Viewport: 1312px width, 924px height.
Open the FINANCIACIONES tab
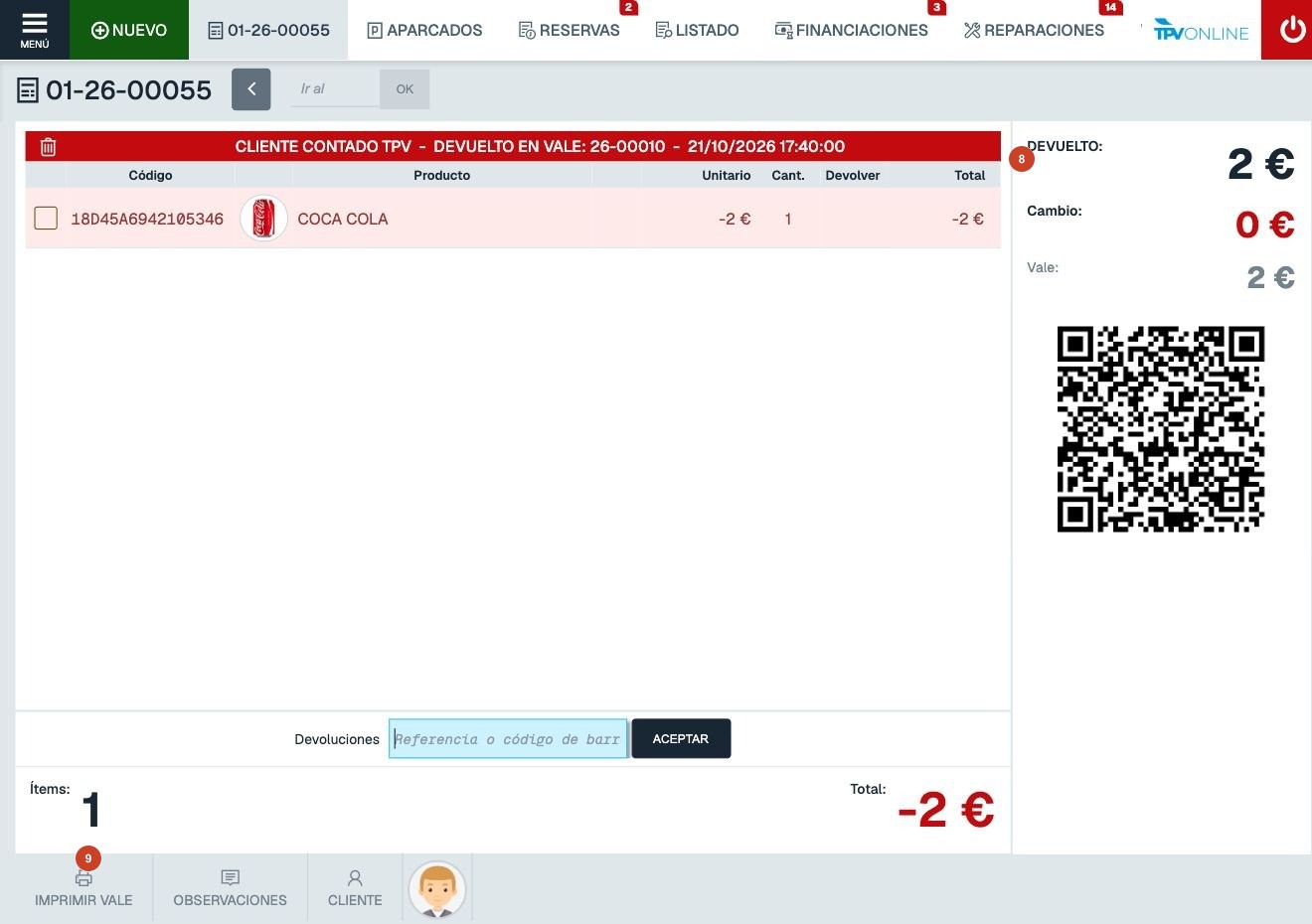click(x=851, y=31)
